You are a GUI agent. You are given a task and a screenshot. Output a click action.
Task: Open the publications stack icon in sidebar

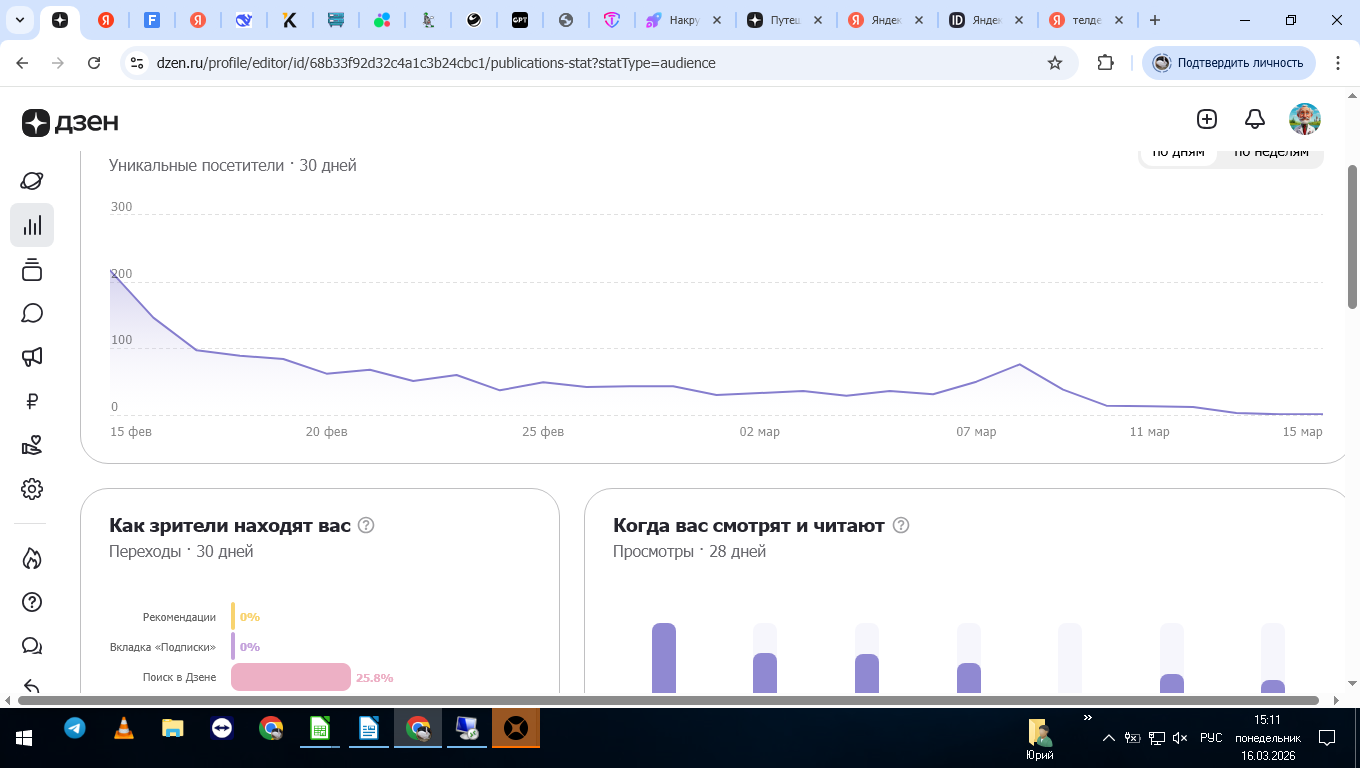32,269
